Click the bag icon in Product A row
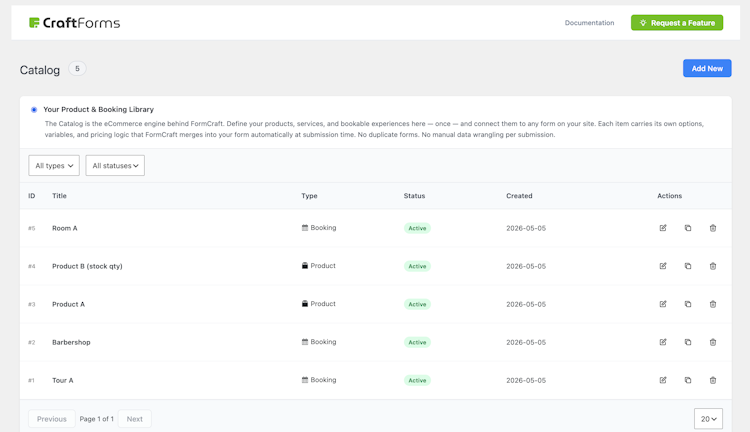This screenshot has height=432, width=750. point(305,304)
